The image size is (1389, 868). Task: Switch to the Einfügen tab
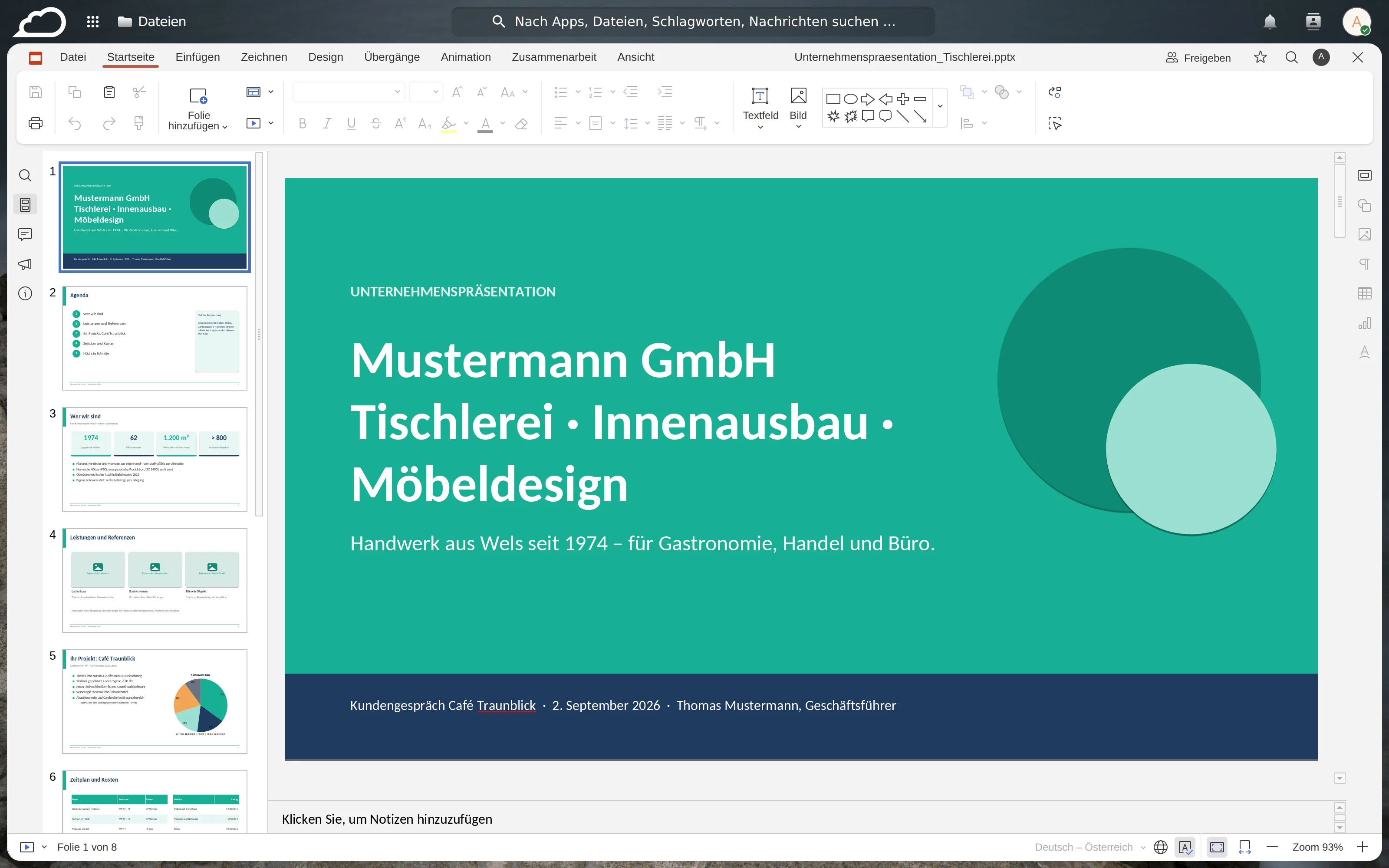[x=197, y=57]
